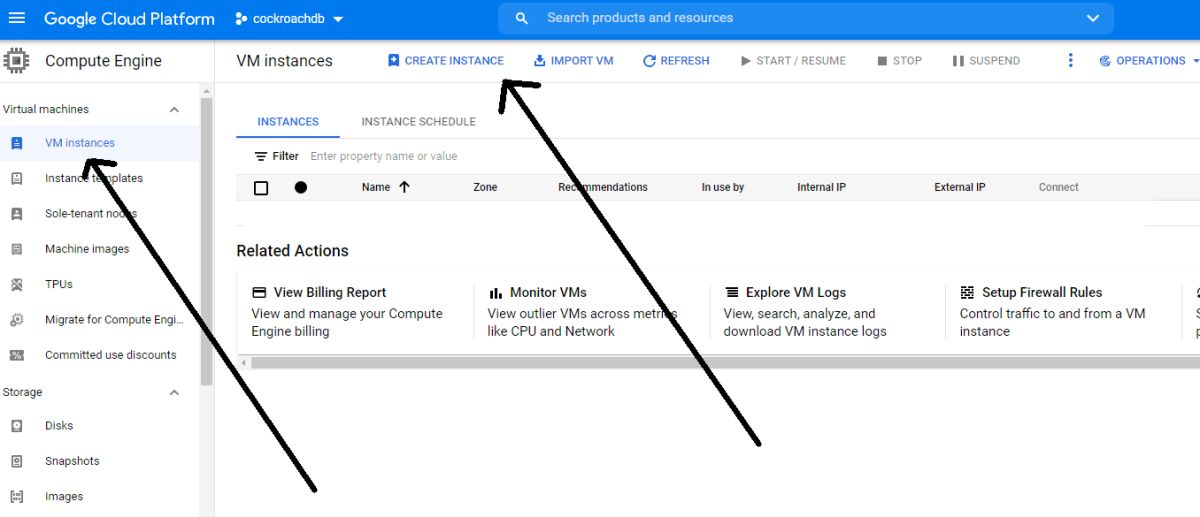Sort by Name using the arrow
This screenshot has height=517, width=1200.
[x=404, y=187]
